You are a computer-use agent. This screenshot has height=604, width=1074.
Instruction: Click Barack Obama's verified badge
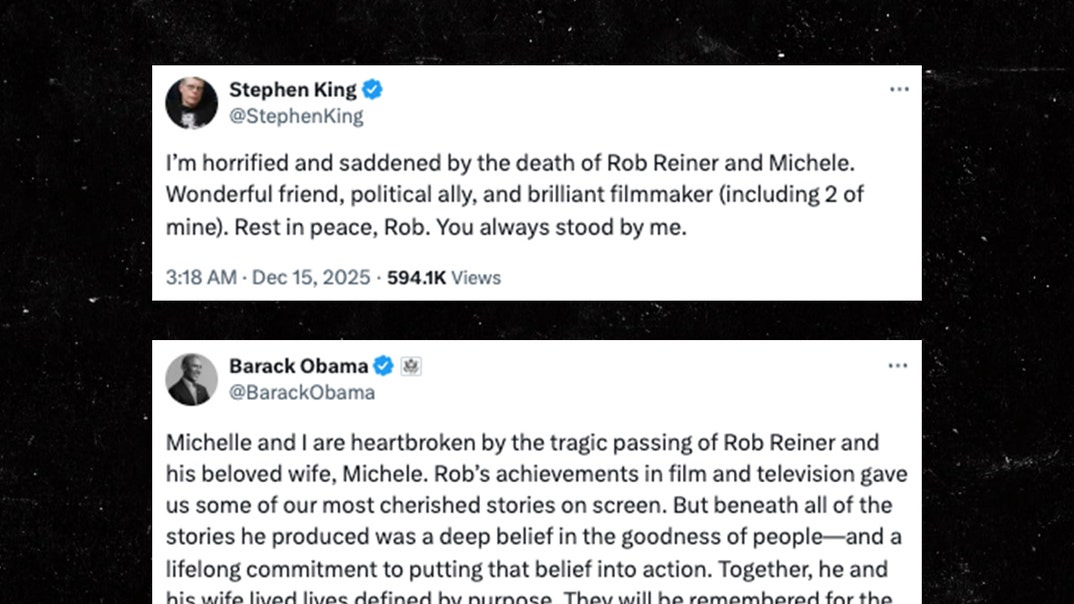click(385, 366)
